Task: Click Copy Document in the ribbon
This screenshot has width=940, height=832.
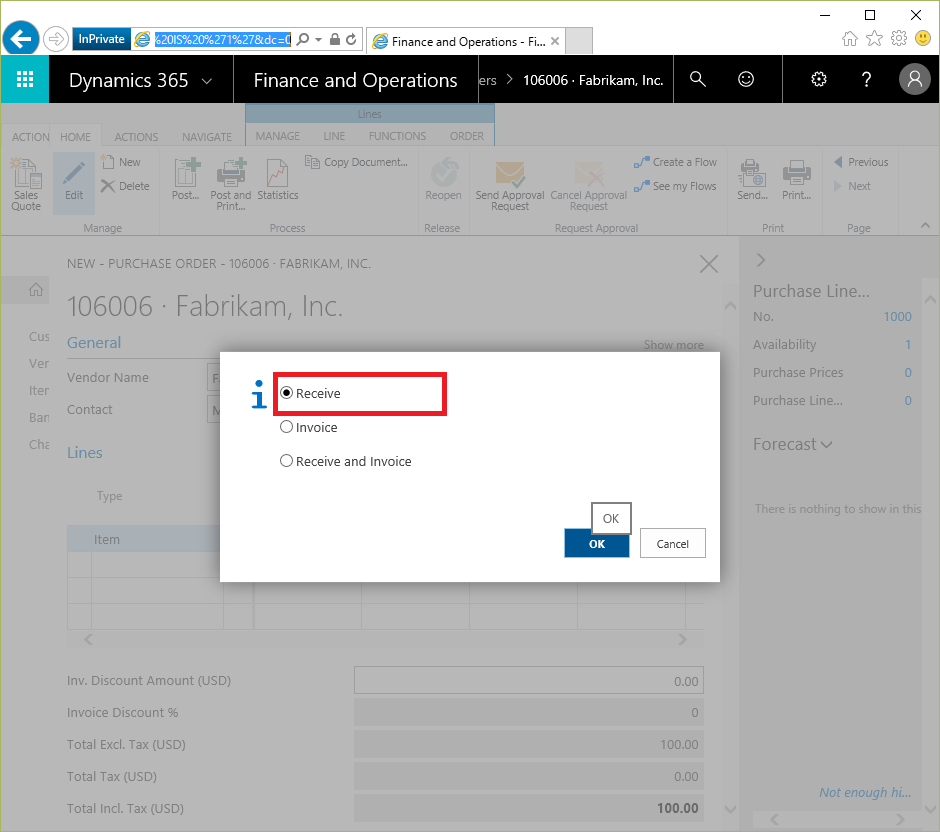Action: [x=357, y=162]
